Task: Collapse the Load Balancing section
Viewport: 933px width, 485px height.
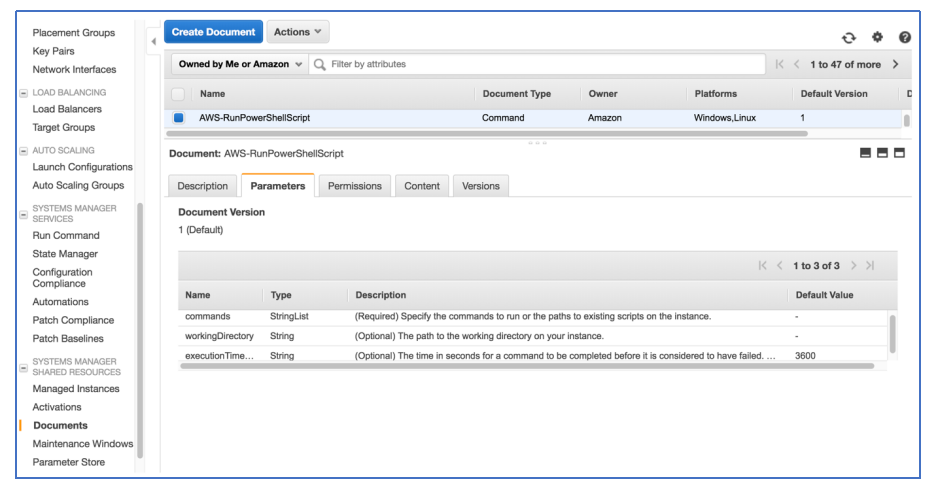Action: 23,93
